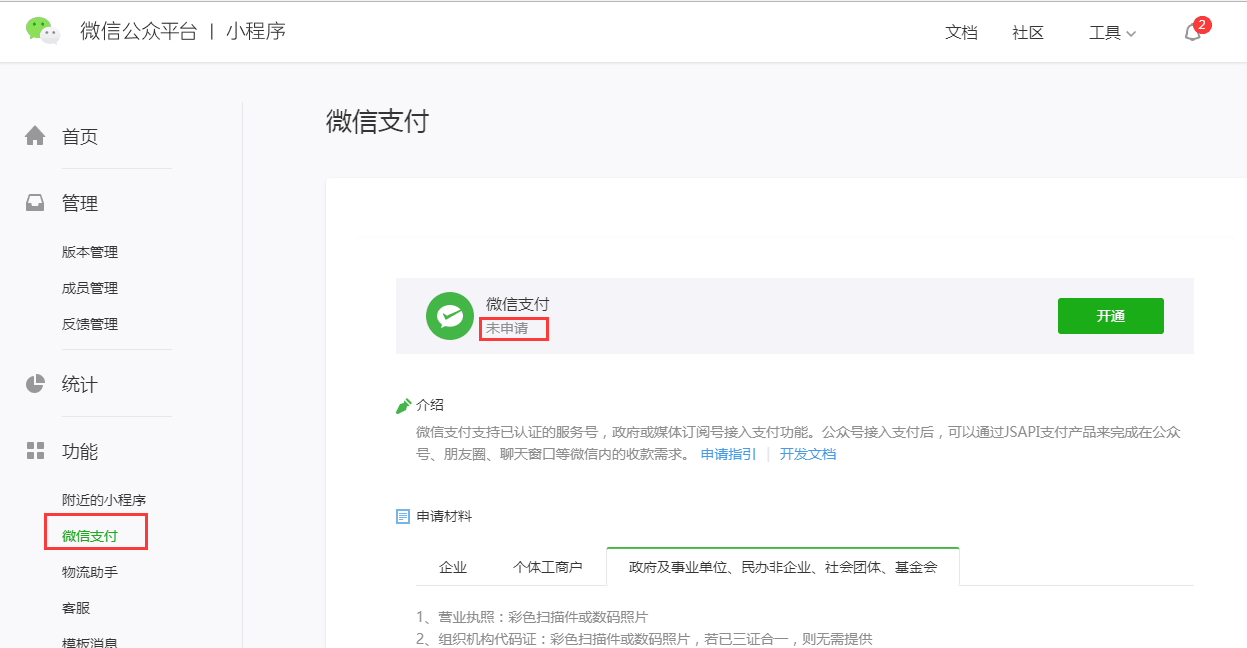Screen dimensions: 1247x648
Task: Click the inbox icon beside 管理
Action: click(35, 203)
